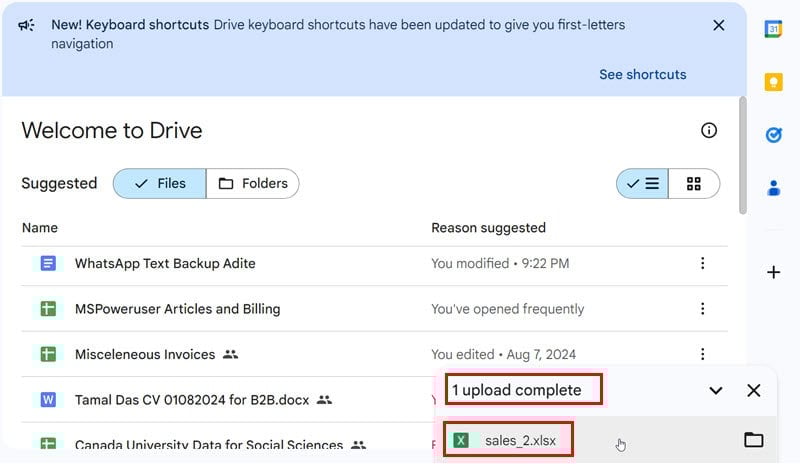The width and height of the screenshot is (800, 464).
Task: Click the Docs icon of WhatsApp Text Backup
Action: (48, 263)
